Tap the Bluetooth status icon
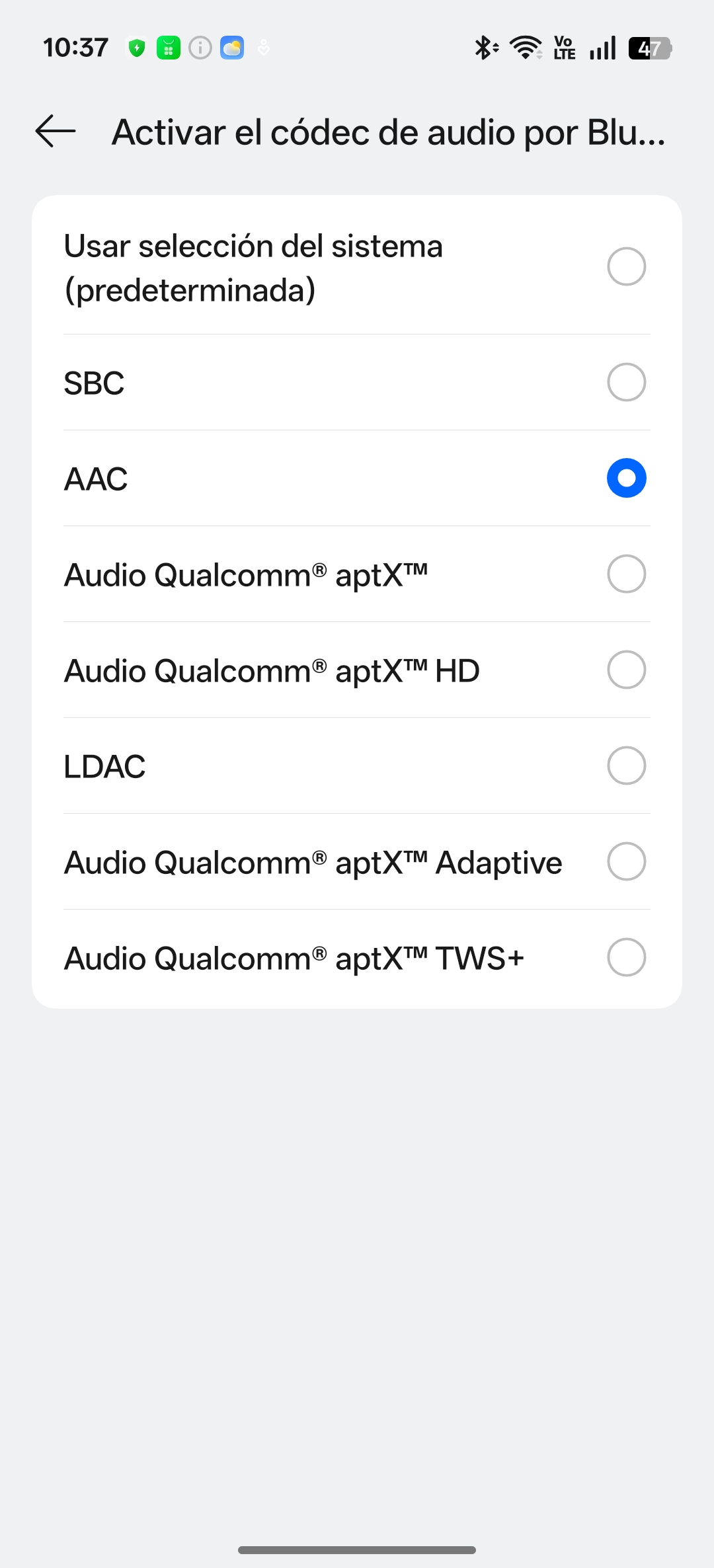 click(x=486, y=48)
